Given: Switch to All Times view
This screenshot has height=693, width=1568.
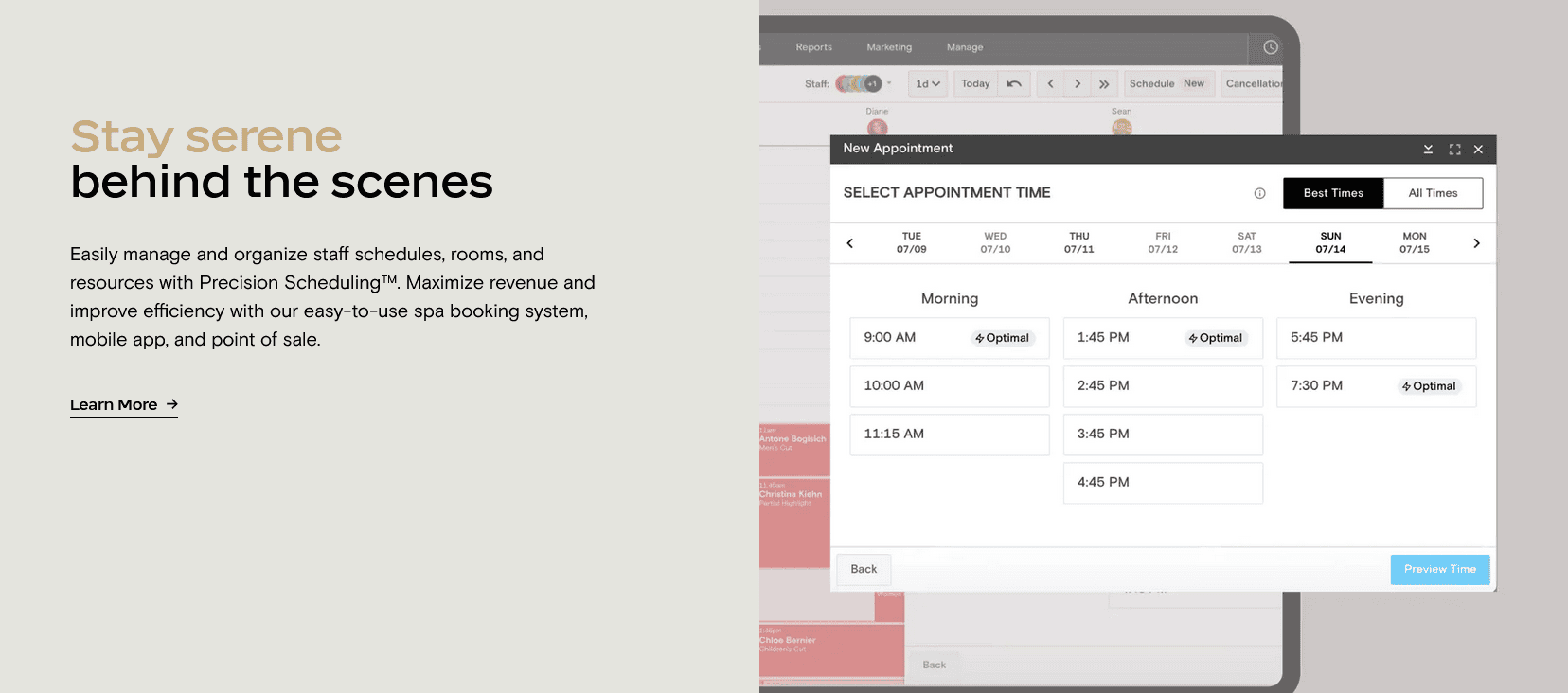Looking at the screenshot, I should [x=1433, y=193].
